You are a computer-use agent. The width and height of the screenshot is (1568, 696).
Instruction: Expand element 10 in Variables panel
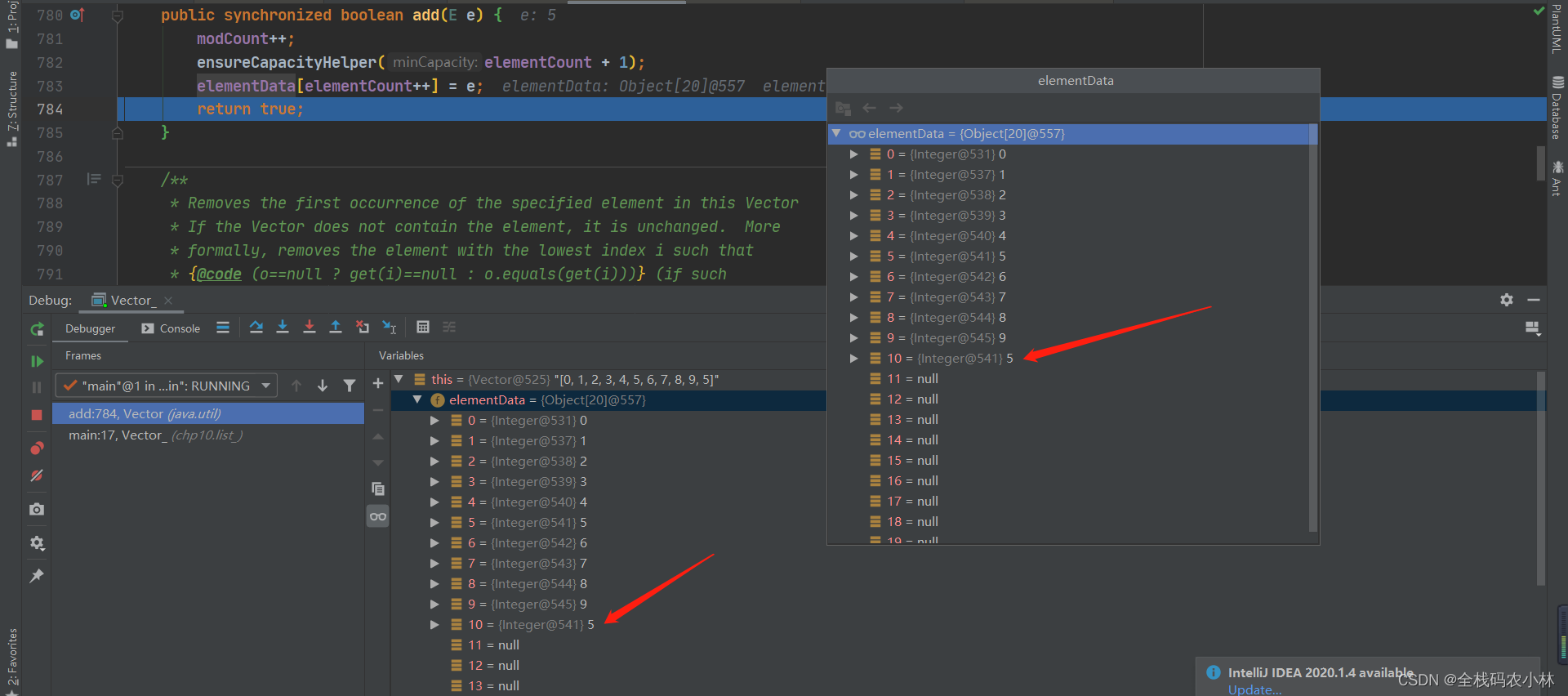[x=435, y=624]
